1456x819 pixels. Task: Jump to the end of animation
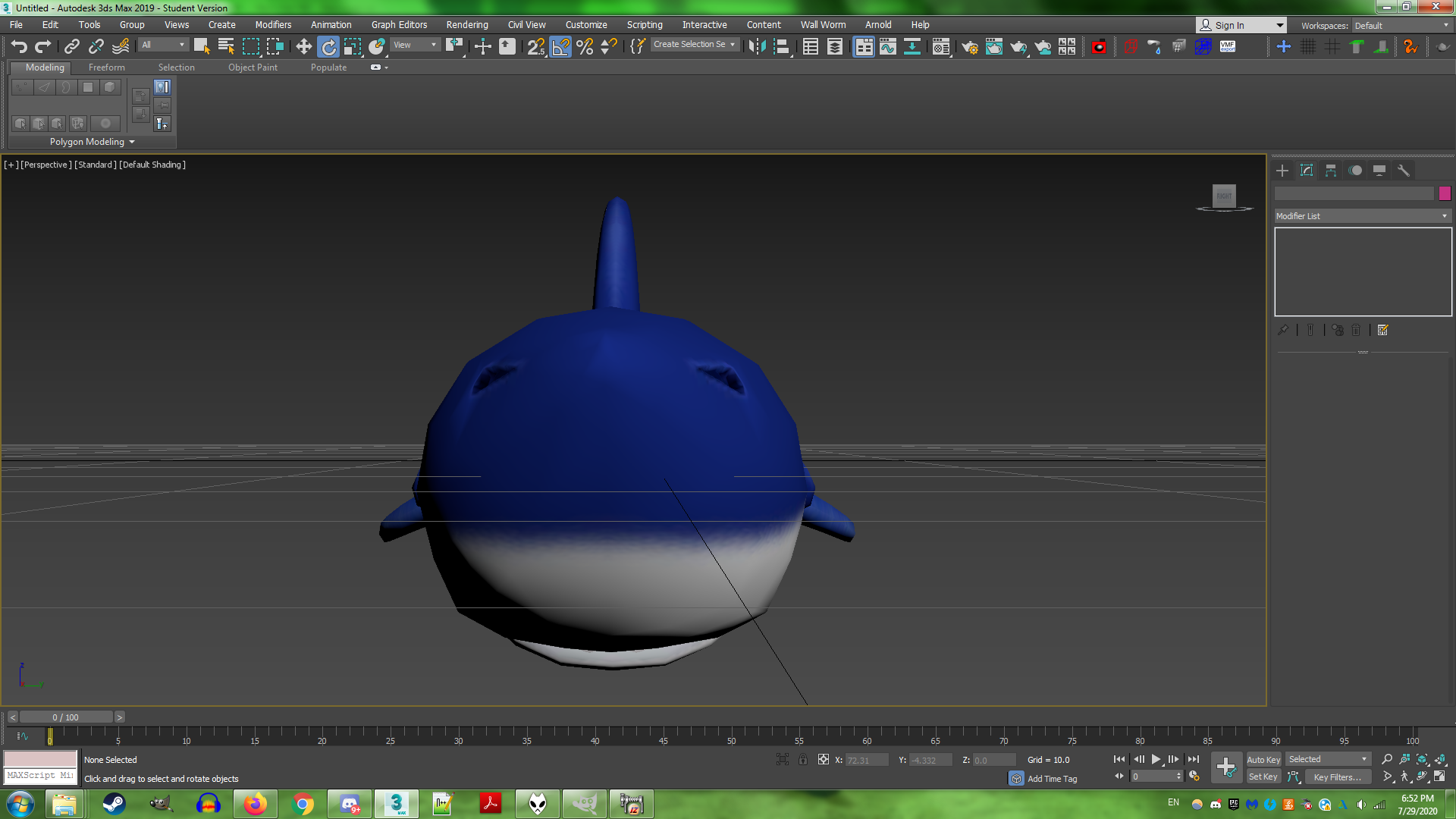[x=1194, y=759]
